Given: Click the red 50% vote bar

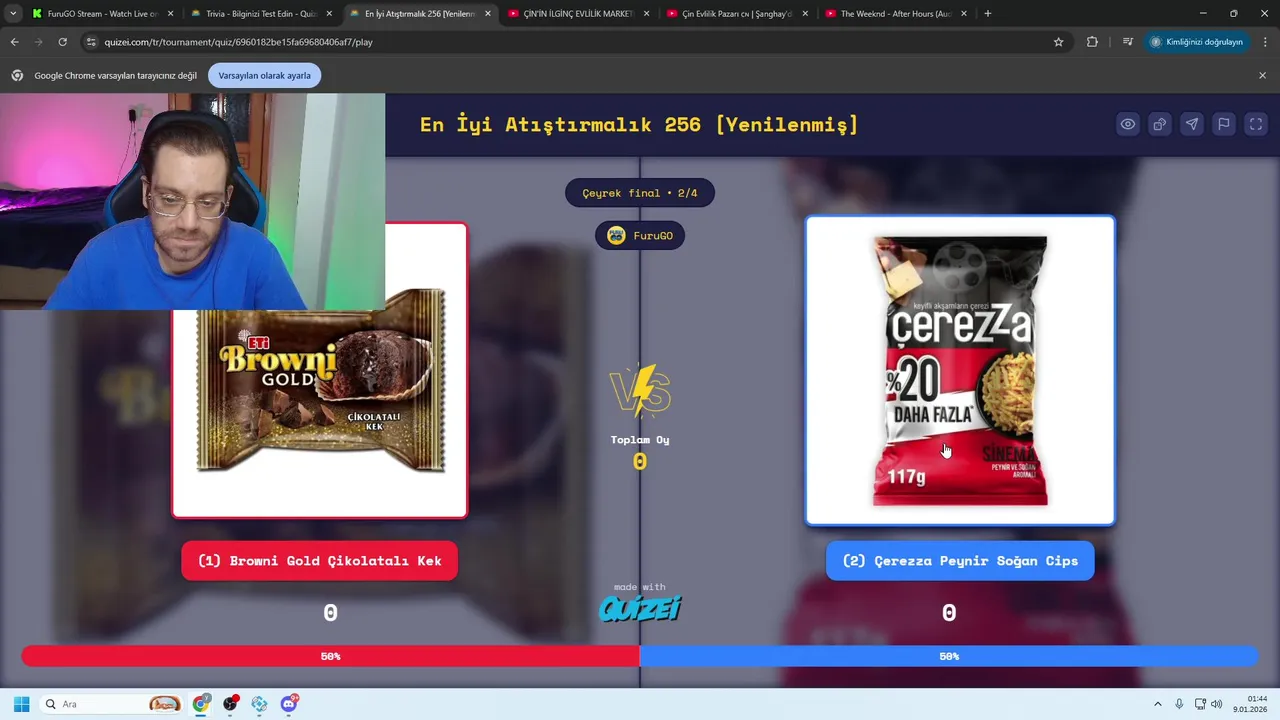Looking at the screenshot, I should coord(330,656).
